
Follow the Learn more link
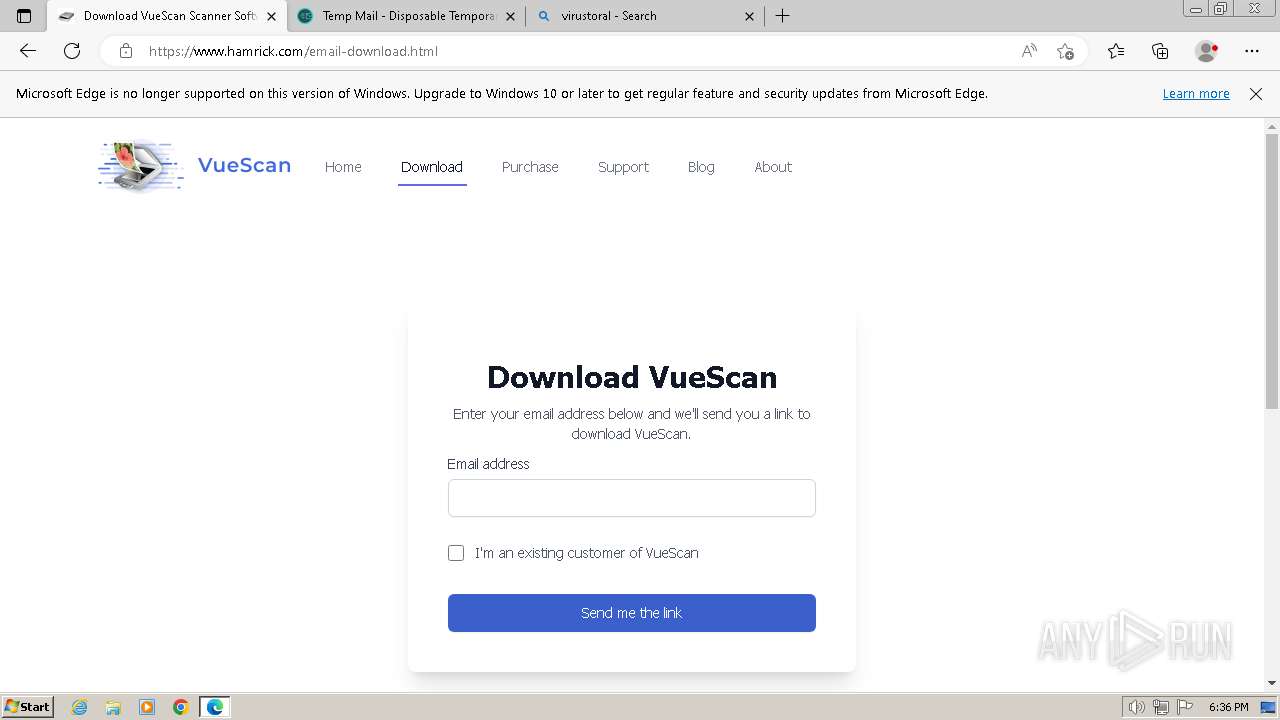coord(1196,93)
